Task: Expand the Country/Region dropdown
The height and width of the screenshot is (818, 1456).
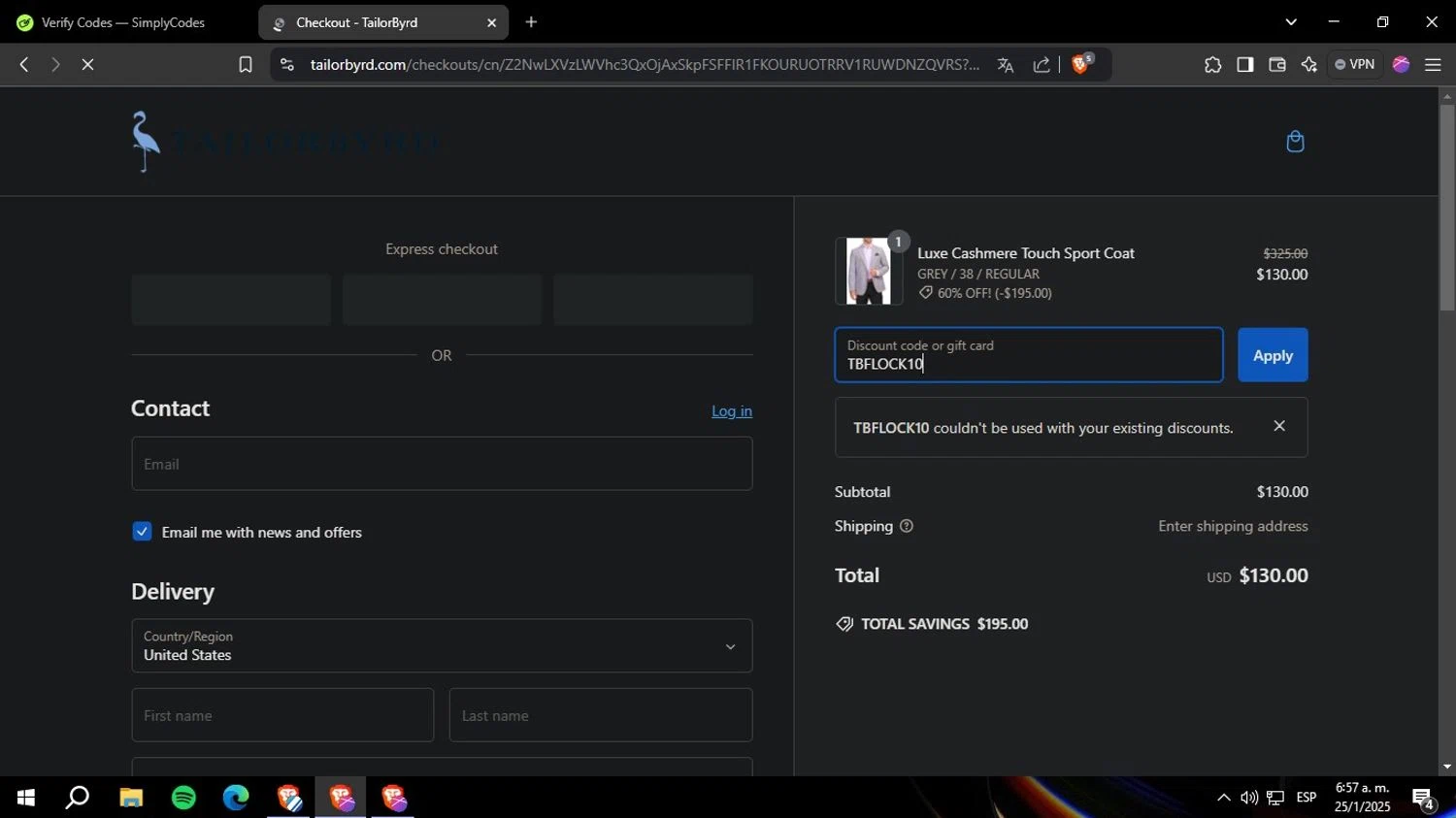Action: coord(442,646)
